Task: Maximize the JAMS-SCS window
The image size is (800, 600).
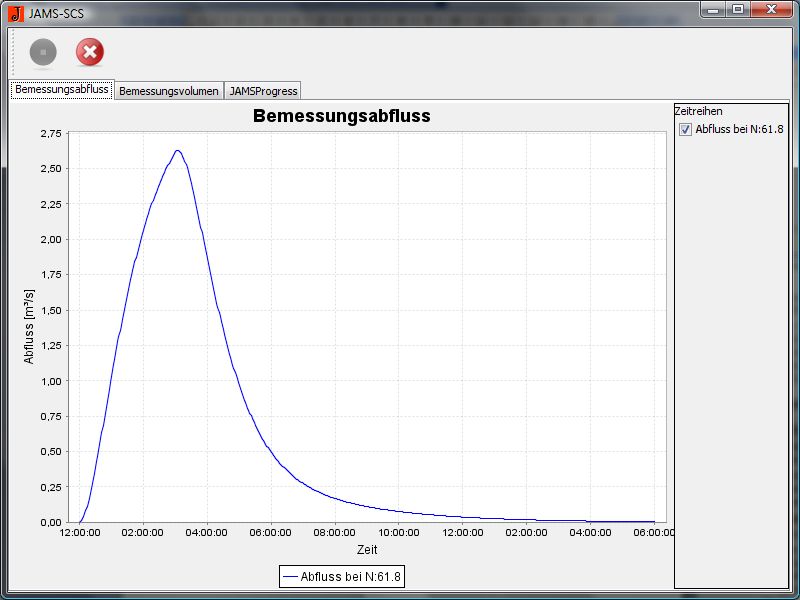Action: tap(738, 9)
